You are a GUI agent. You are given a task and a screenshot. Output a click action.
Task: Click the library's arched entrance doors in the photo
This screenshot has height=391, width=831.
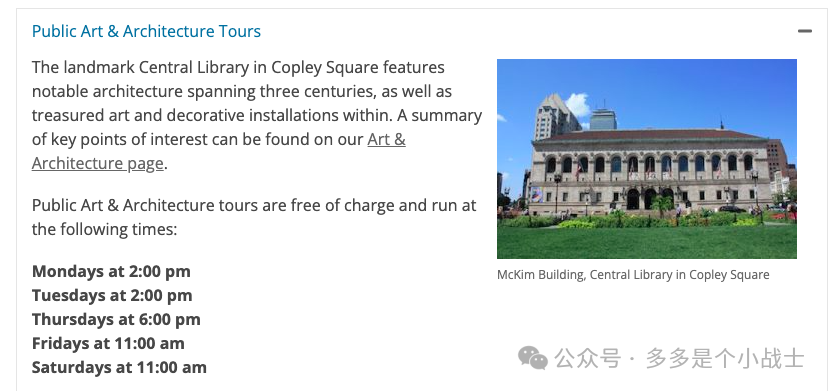click(649, 199)
